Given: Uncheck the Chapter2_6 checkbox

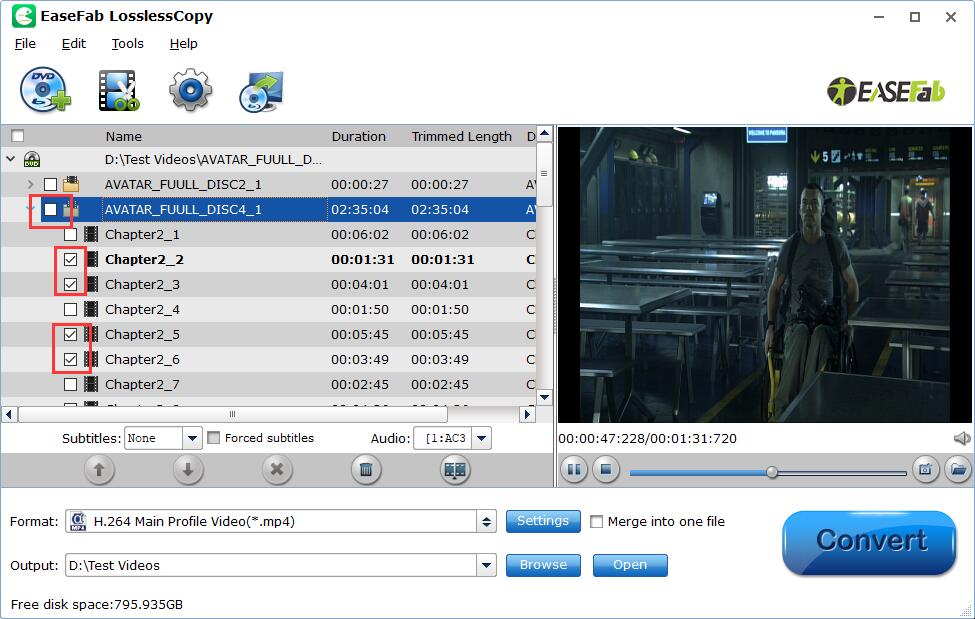Looking at the screenshot, I should tap(70, 360).
